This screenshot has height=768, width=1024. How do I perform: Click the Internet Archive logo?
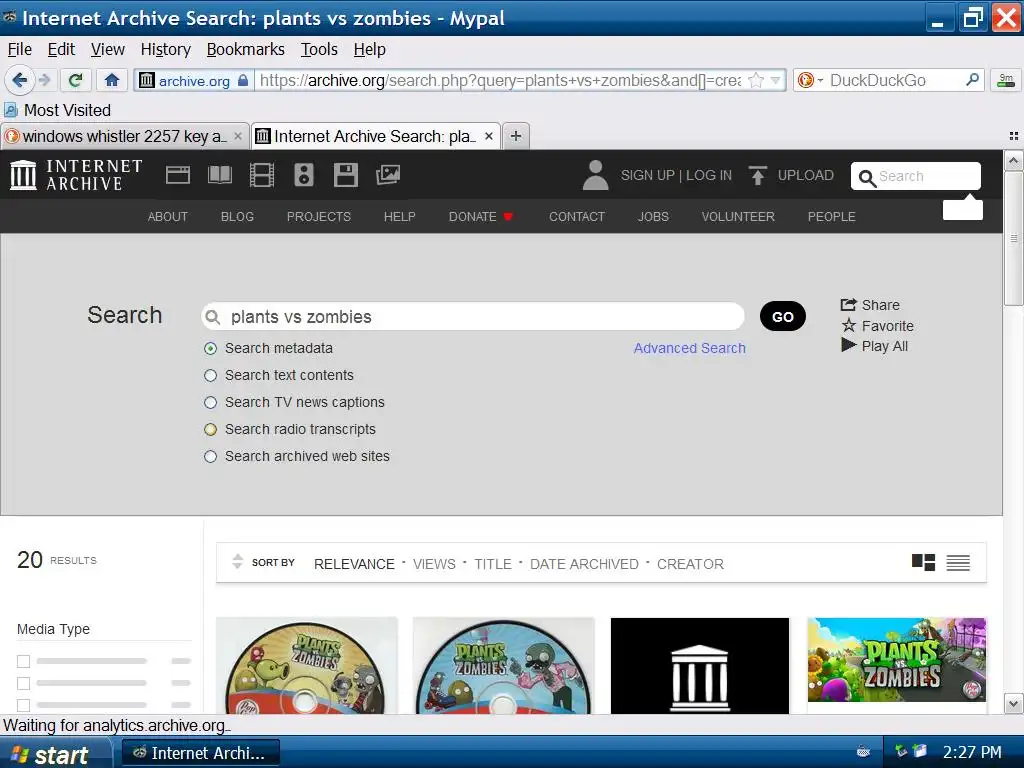tap(76, 175)
